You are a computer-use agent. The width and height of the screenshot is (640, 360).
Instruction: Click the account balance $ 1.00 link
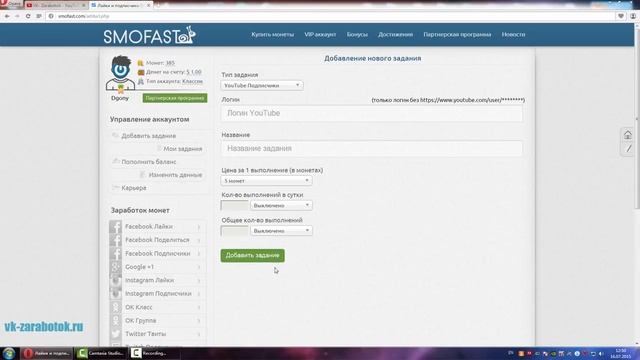[x=193, y=72]
